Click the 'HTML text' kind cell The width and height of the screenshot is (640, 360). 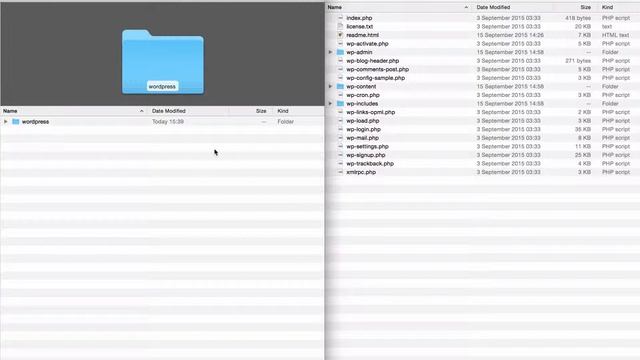click(x=616, y=35)
